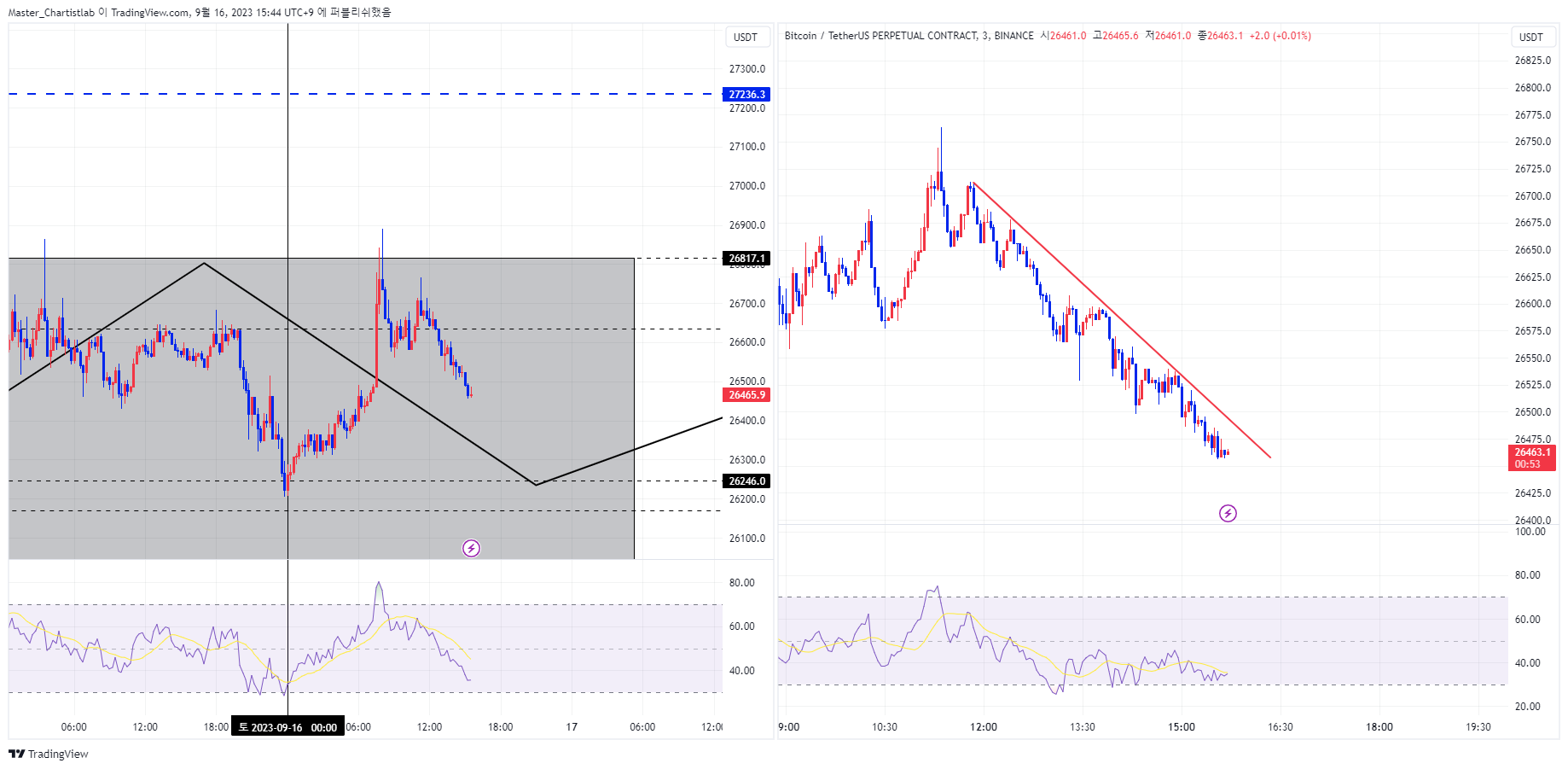Click the 80.00 label on left RSI axis

coord(741,582)
